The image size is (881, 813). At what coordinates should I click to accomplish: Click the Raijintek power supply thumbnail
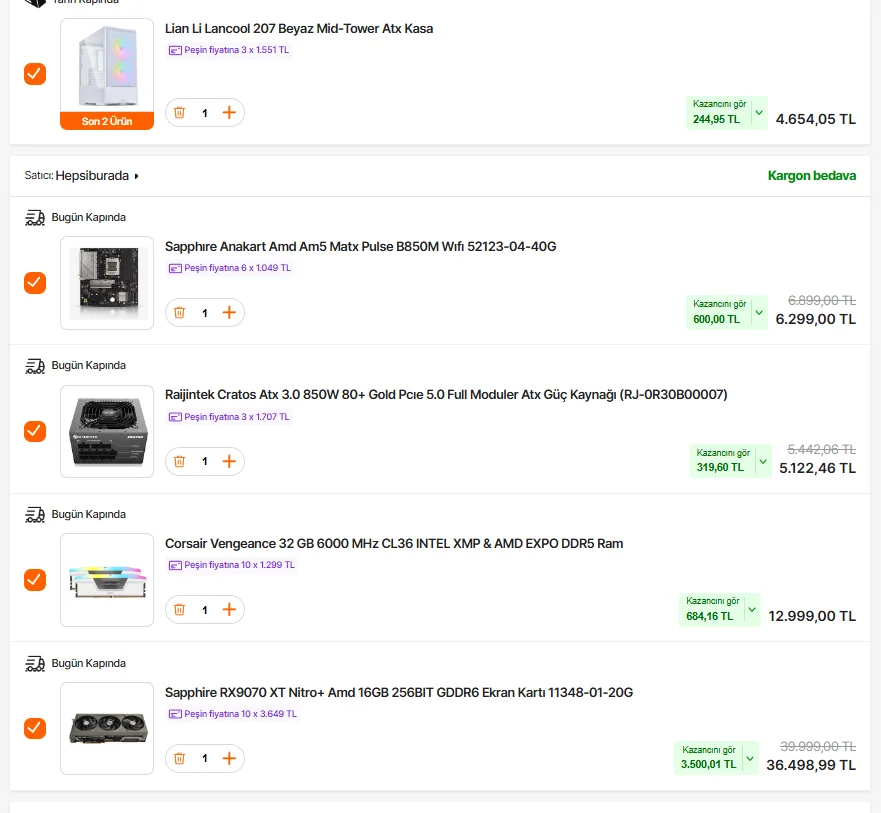click(x=107, y=431)
